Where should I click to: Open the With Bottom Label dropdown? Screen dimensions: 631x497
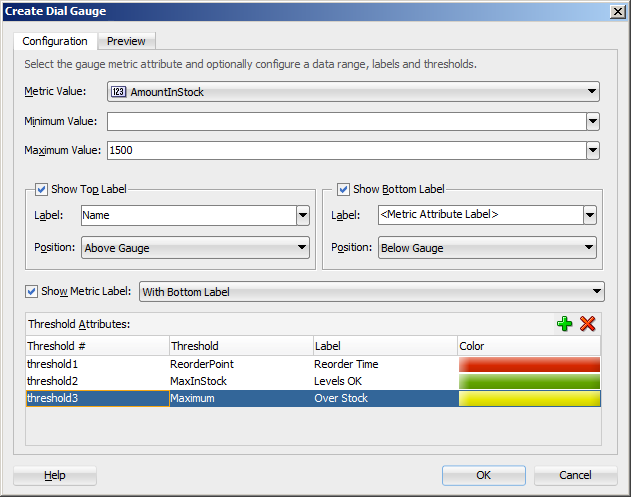[371, 292]
